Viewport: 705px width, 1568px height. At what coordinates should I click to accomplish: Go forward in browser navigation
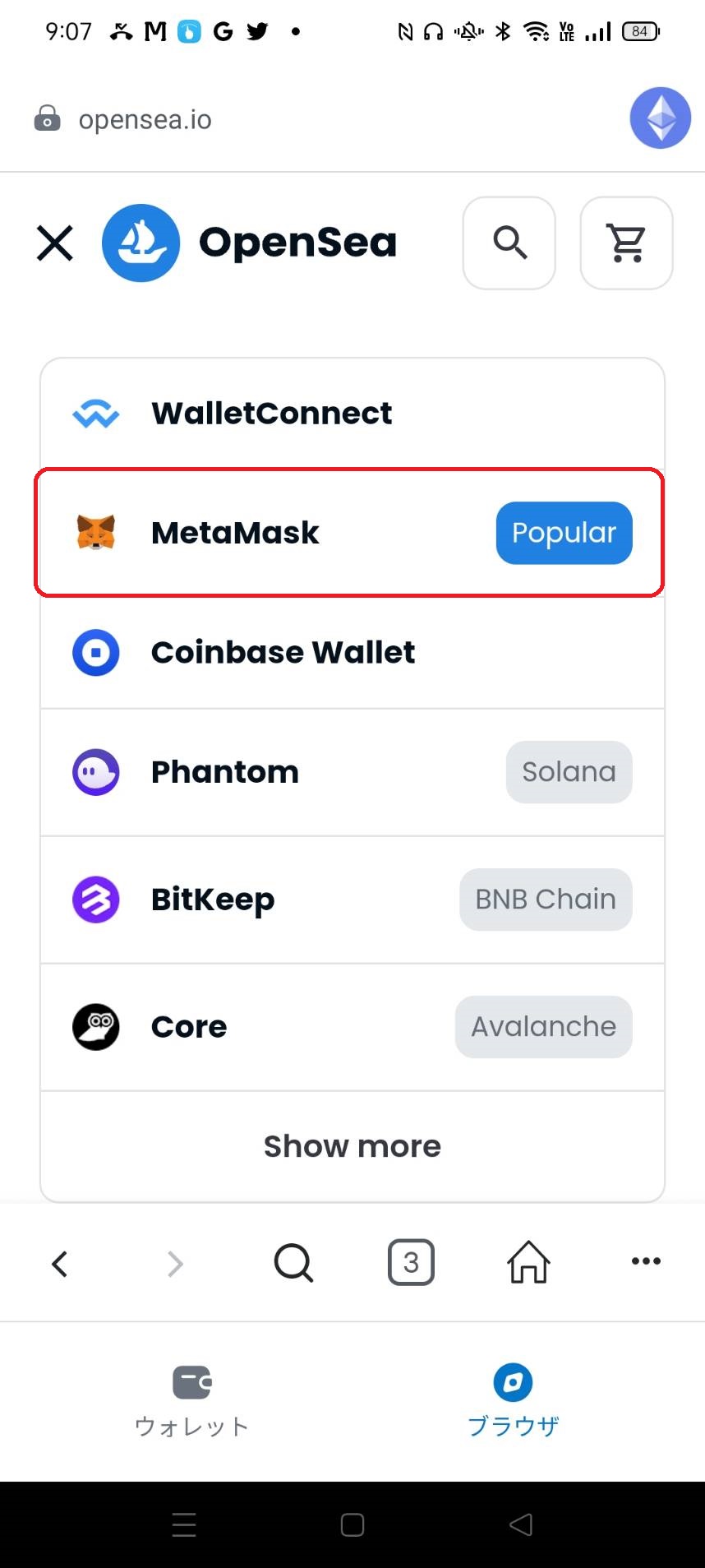(175, 1263)
